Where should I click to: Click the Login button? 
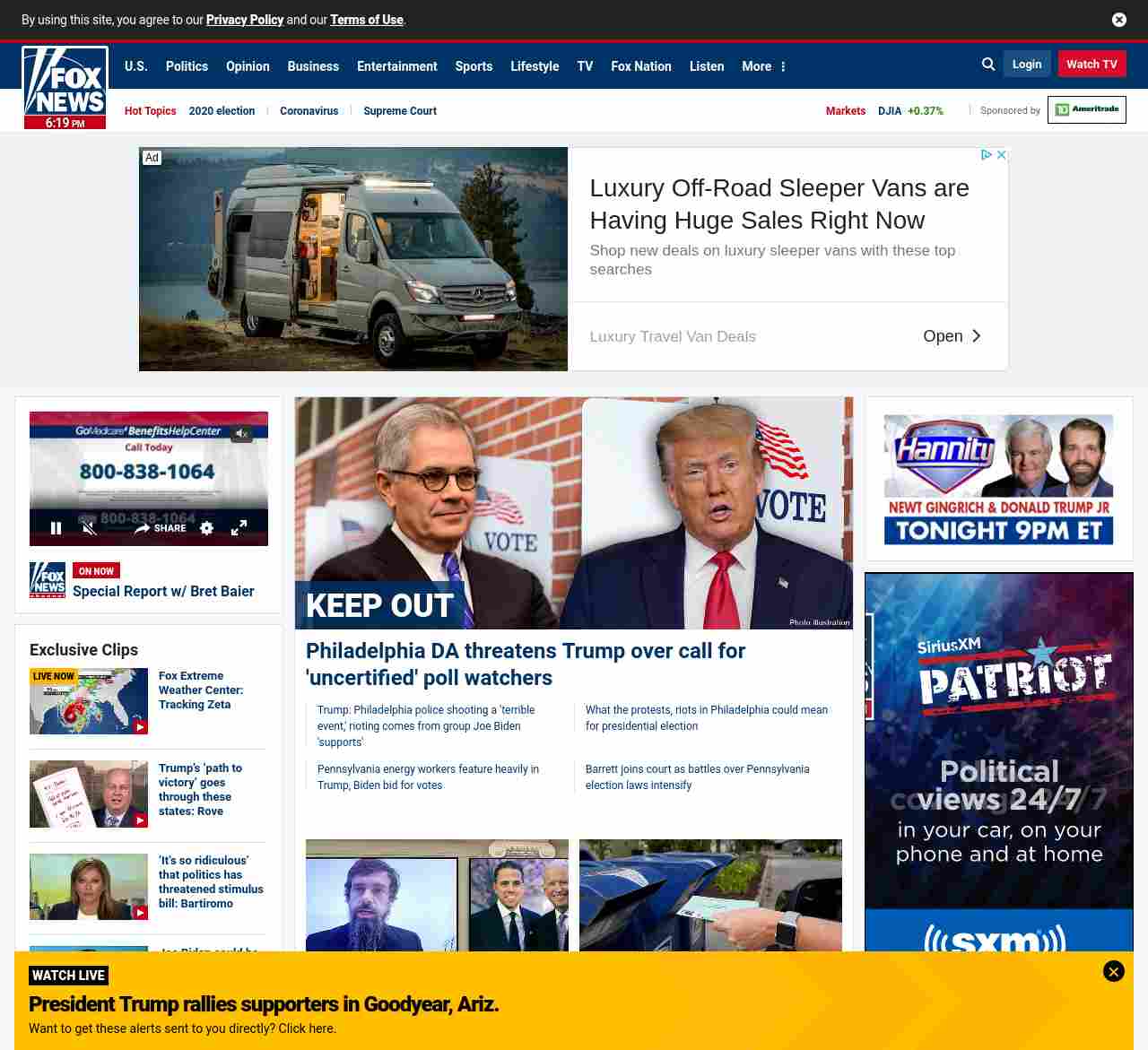coord(1026,65)
